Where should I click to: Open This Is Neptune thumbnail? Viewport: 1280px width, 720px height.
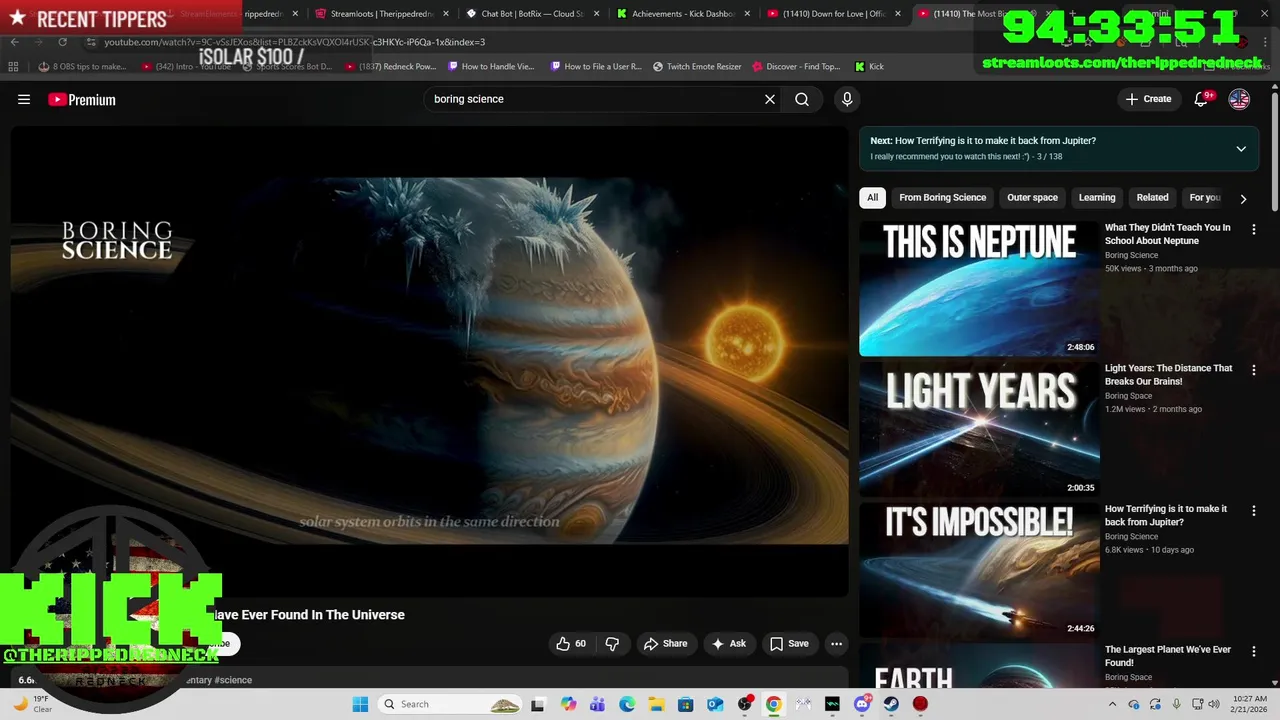click(979, 289)
